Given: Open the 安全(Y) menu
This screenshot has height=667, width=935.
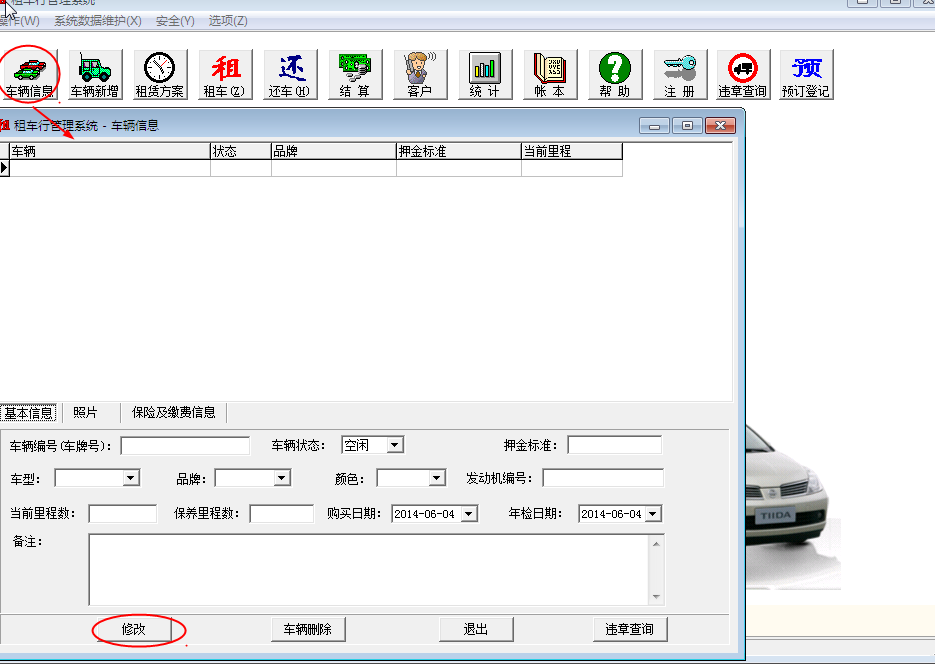Looking at the screenshot, I should tap(175, 21).
